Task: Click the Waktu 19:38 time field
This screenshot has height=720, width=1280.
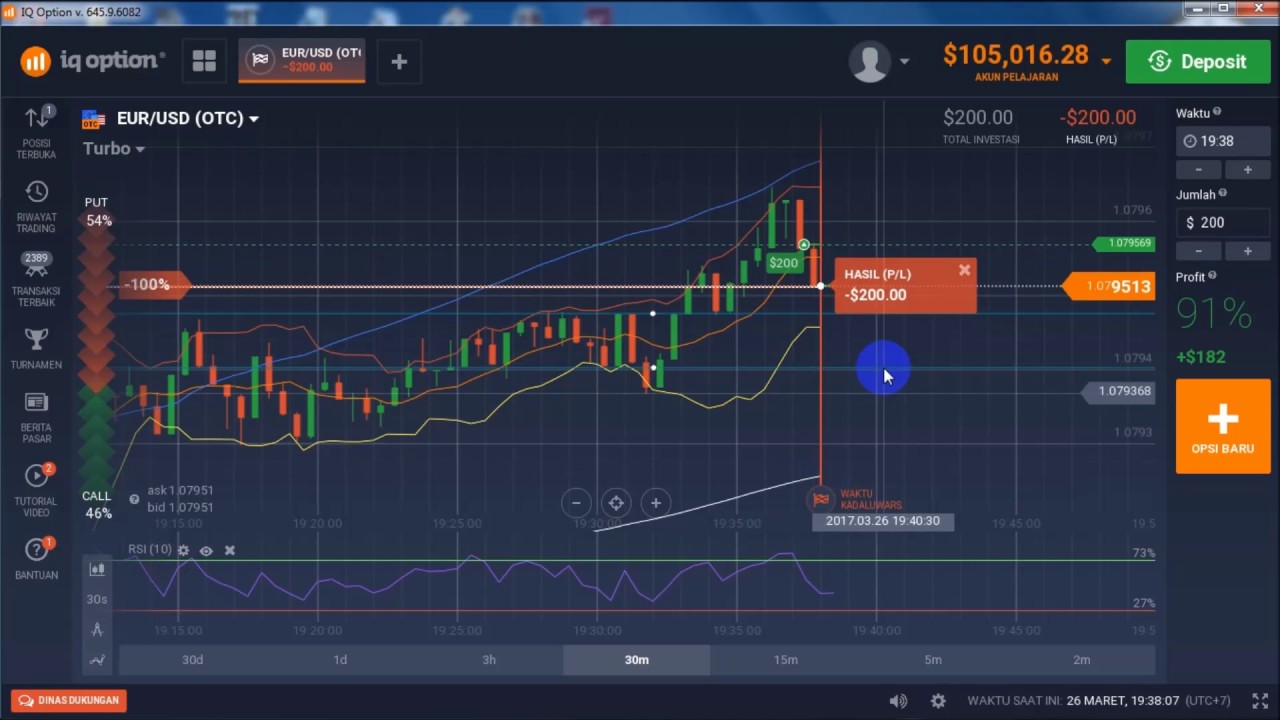Action: 1223,141
